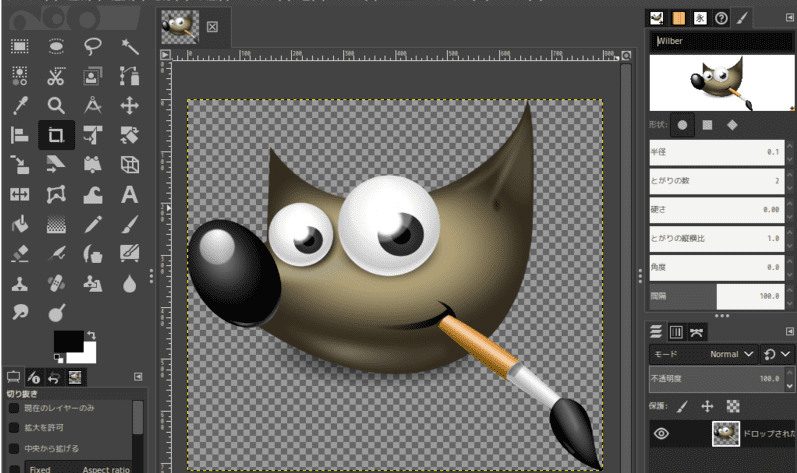The image size is (797, 473).
Task: Select the Smudge tool
Action: pyautogui.click(x=20, y=312)
